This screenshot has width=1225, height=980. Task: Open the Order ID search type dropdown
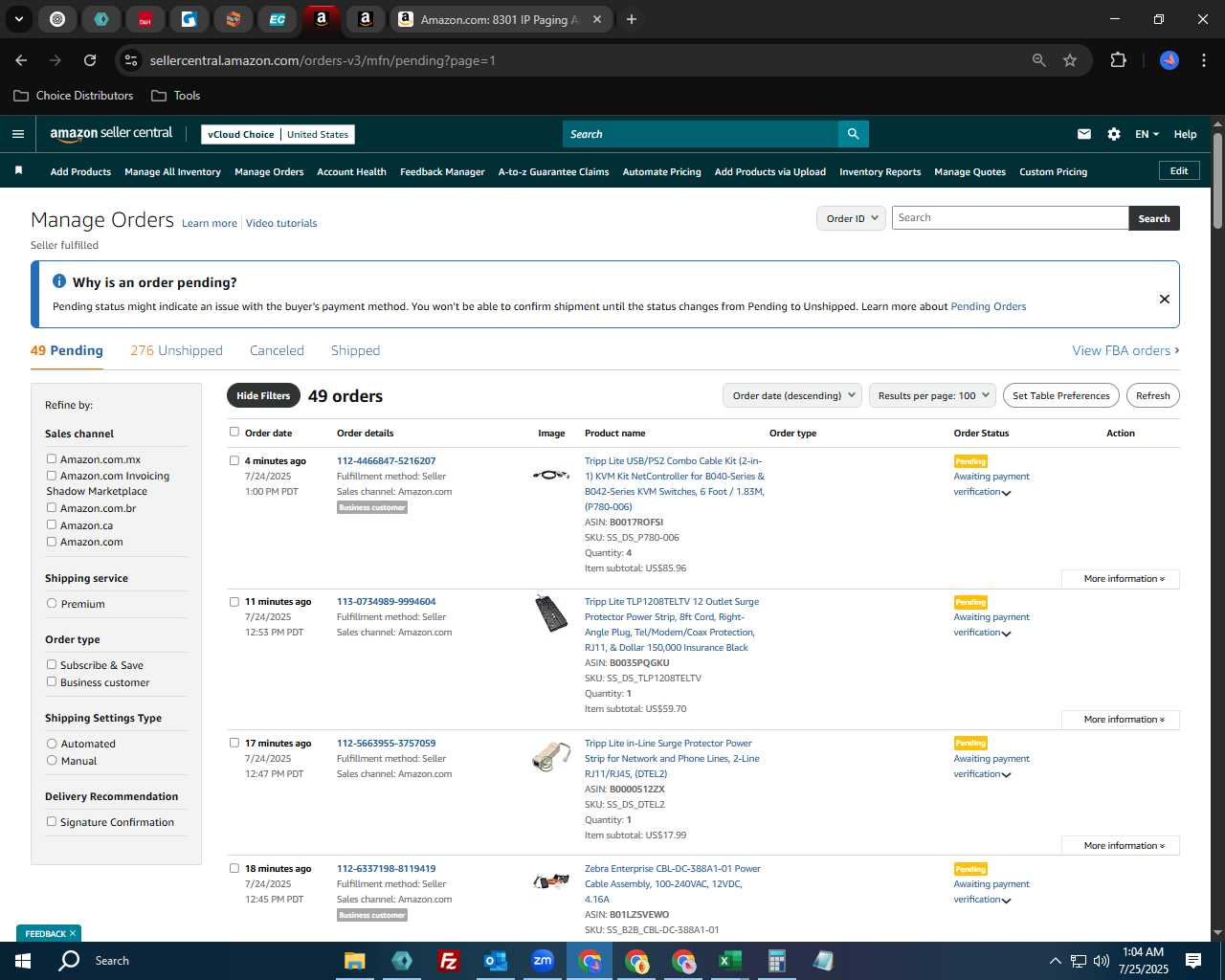[x=851, y=218]
